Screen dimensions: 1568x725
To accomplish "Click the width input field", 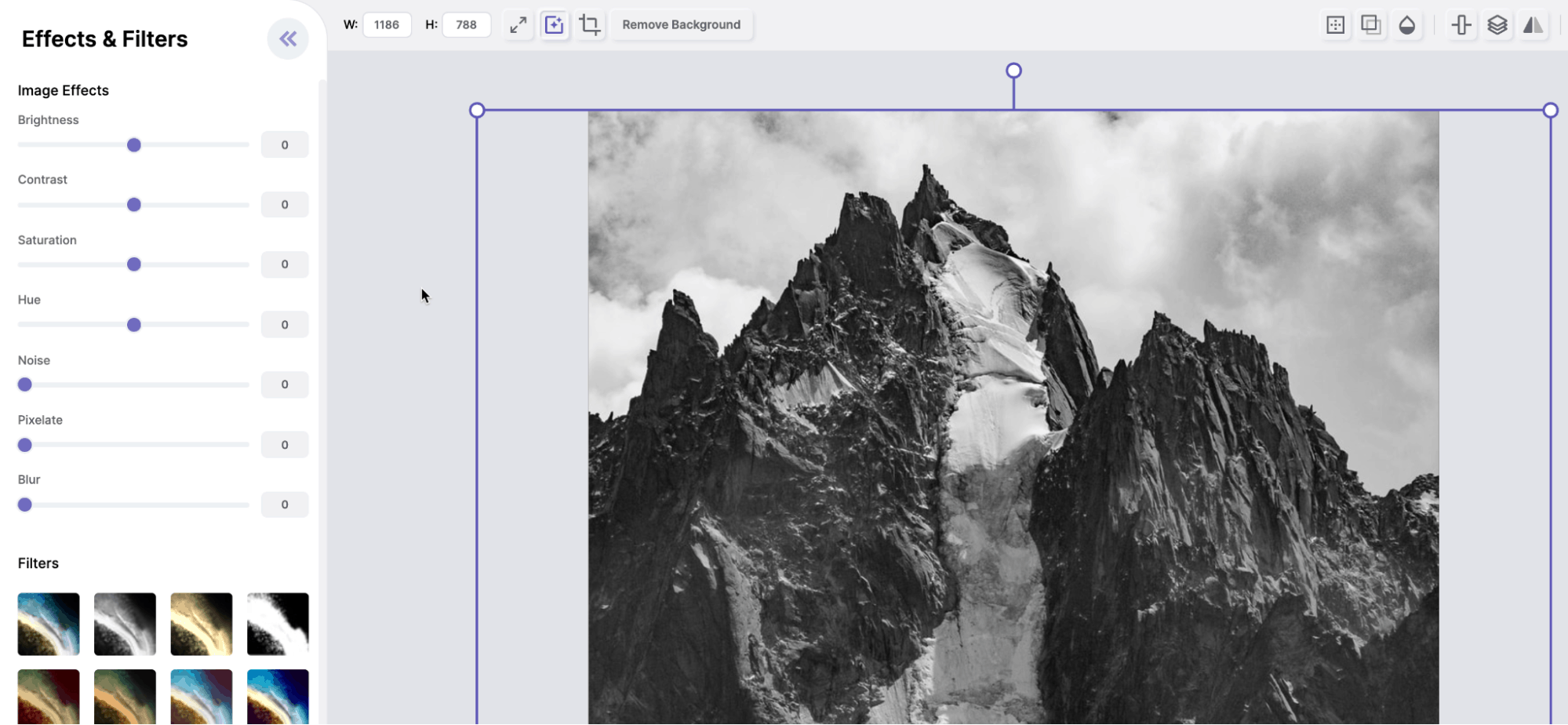I will tap(387, 25).
